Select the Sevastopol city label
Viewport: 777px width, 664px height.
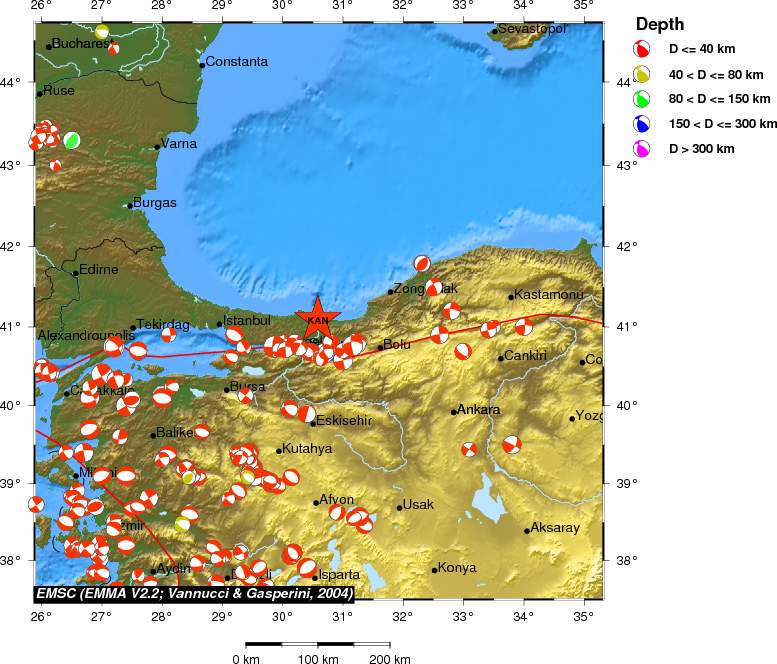click(532, 29)
